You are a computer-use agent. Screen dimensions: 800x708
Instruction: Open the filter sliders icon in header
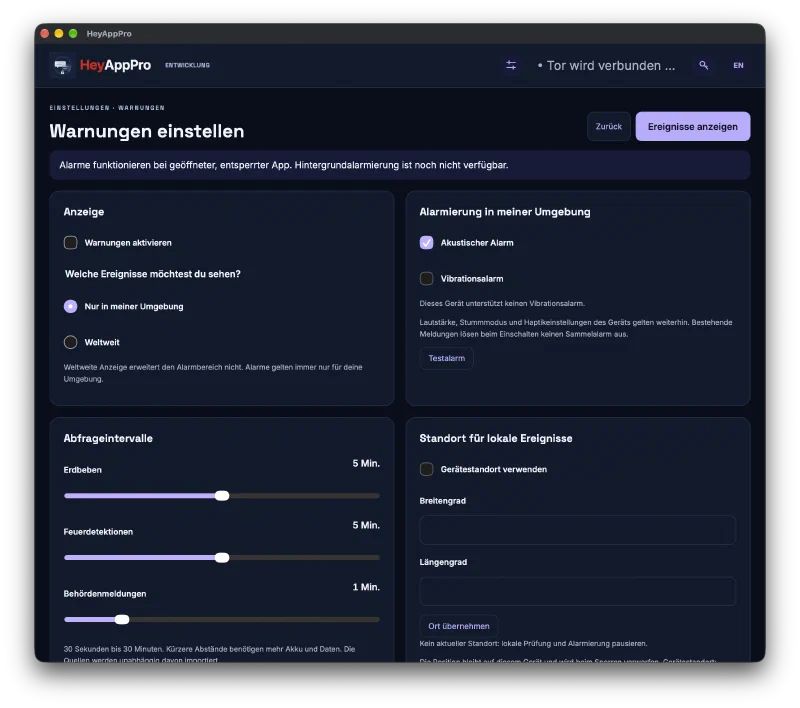tap(511, 65)
